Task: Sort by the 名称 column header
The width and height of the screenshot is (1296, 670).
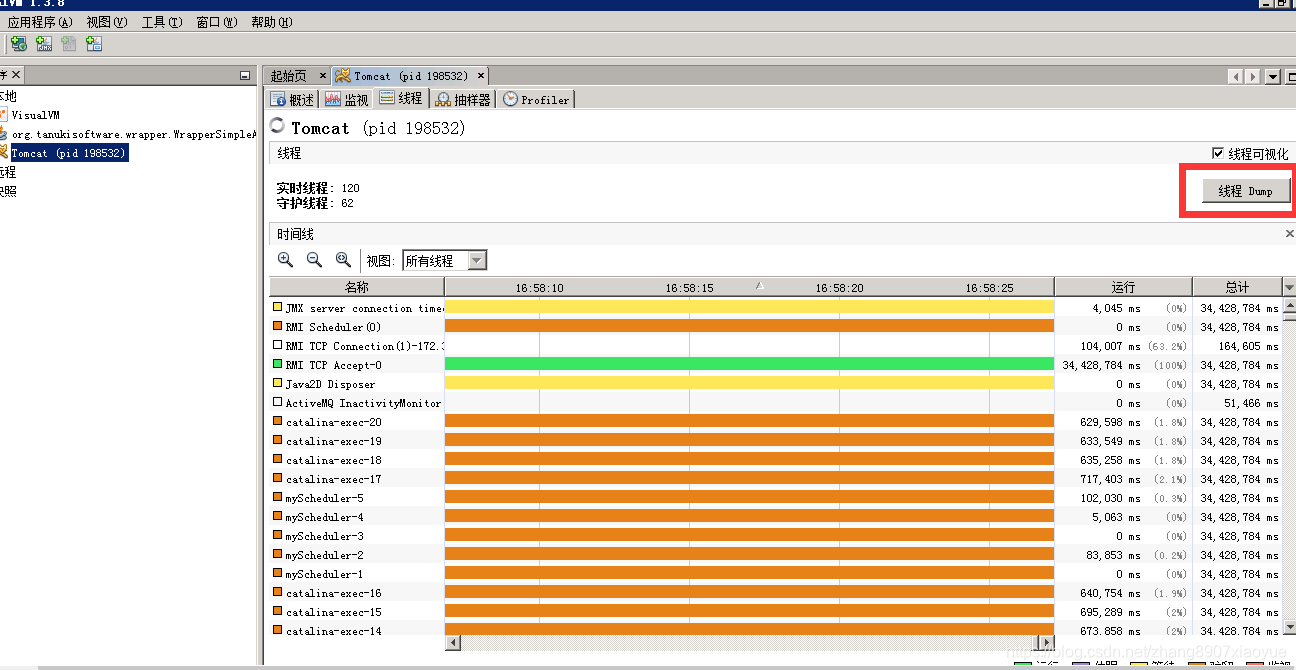Action: coord(356,287)
